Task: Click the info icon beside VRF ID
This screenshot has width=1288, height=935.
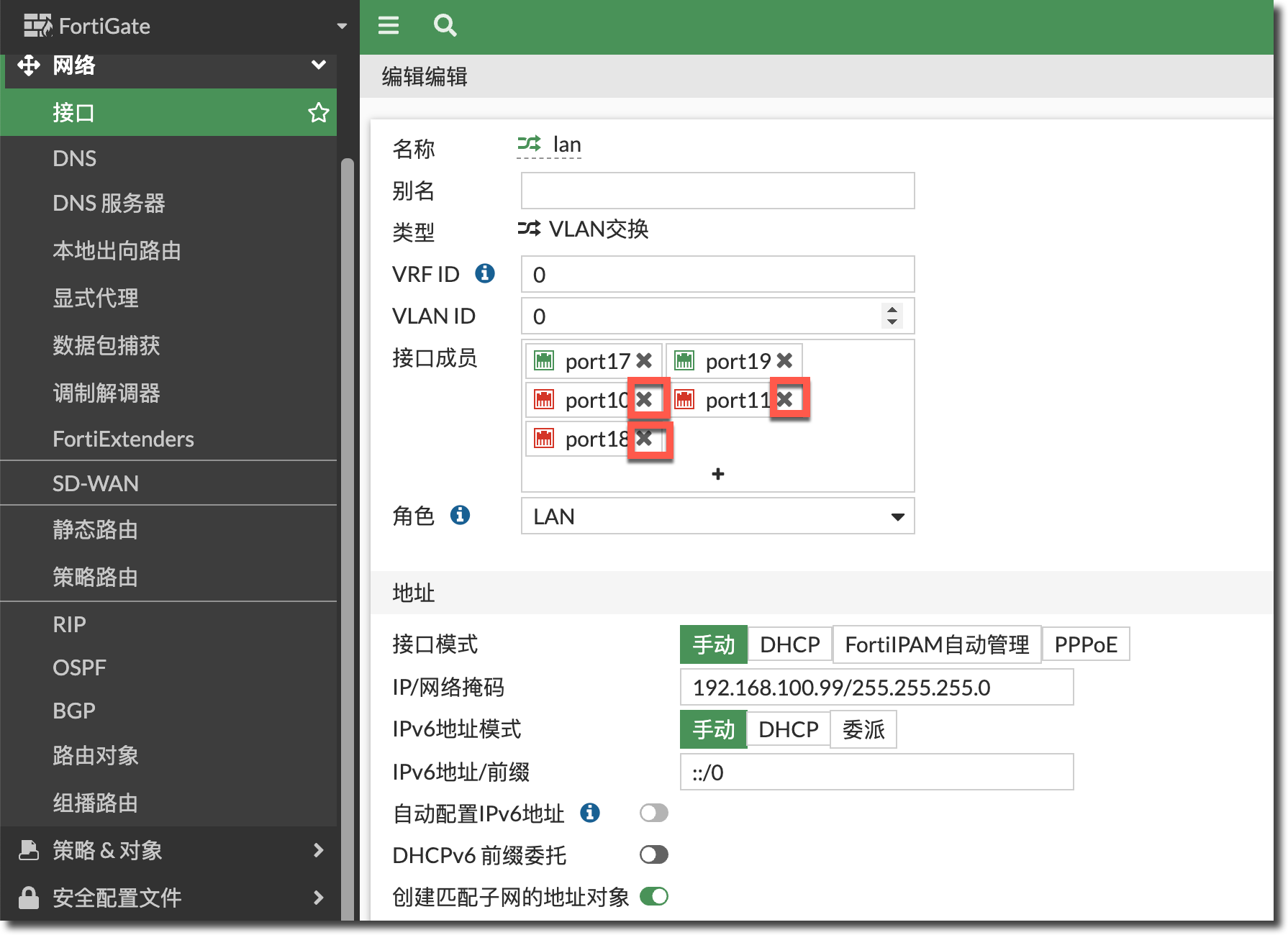Action: pyautogui.click(x=485, y=273)
